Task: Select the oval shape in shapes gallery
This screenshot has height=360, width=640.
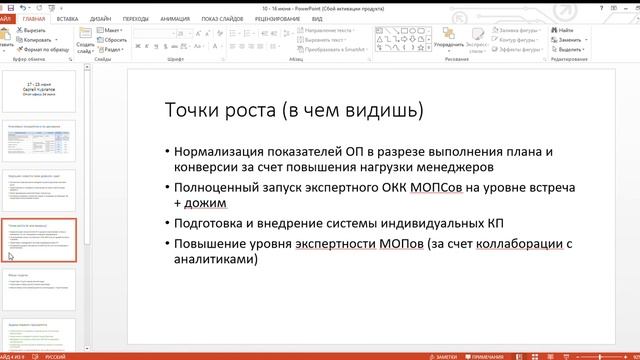Action: tap(412, 31)
